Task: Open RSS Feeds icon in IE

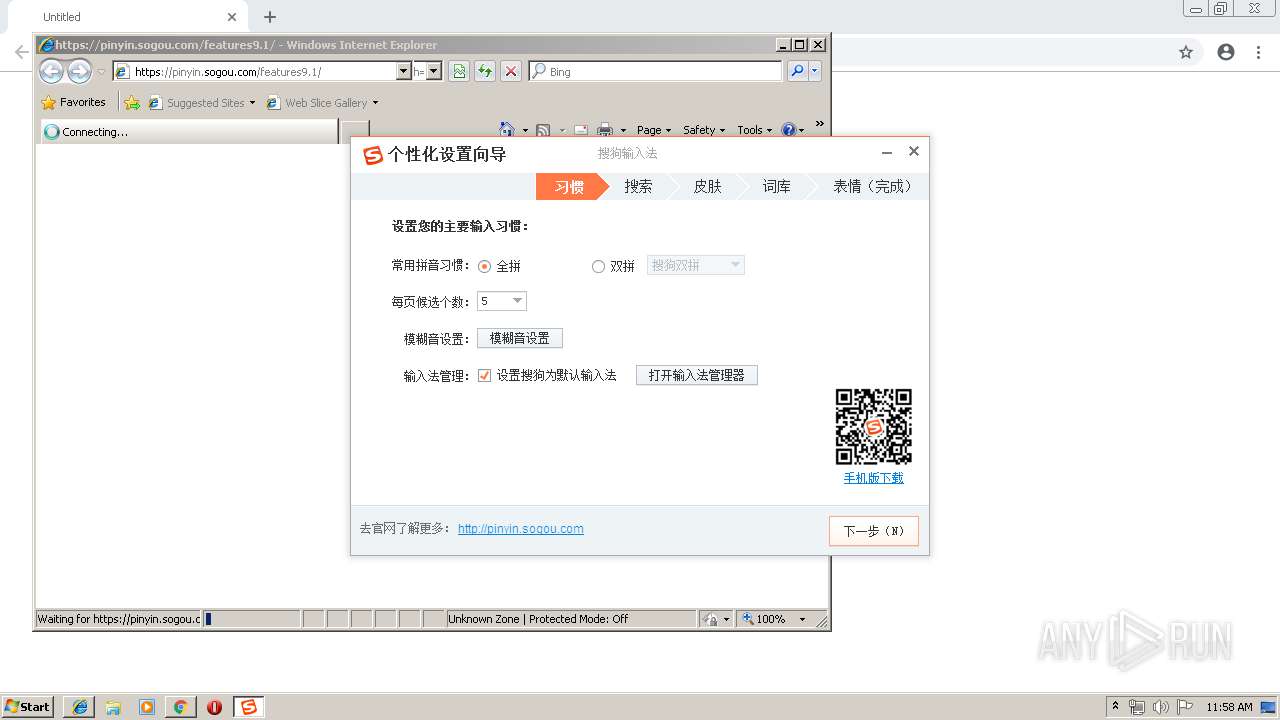Action: 543,130
